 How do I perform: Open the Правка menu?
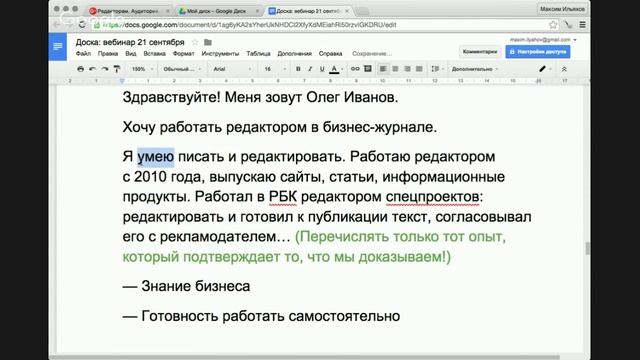[108, 53]
